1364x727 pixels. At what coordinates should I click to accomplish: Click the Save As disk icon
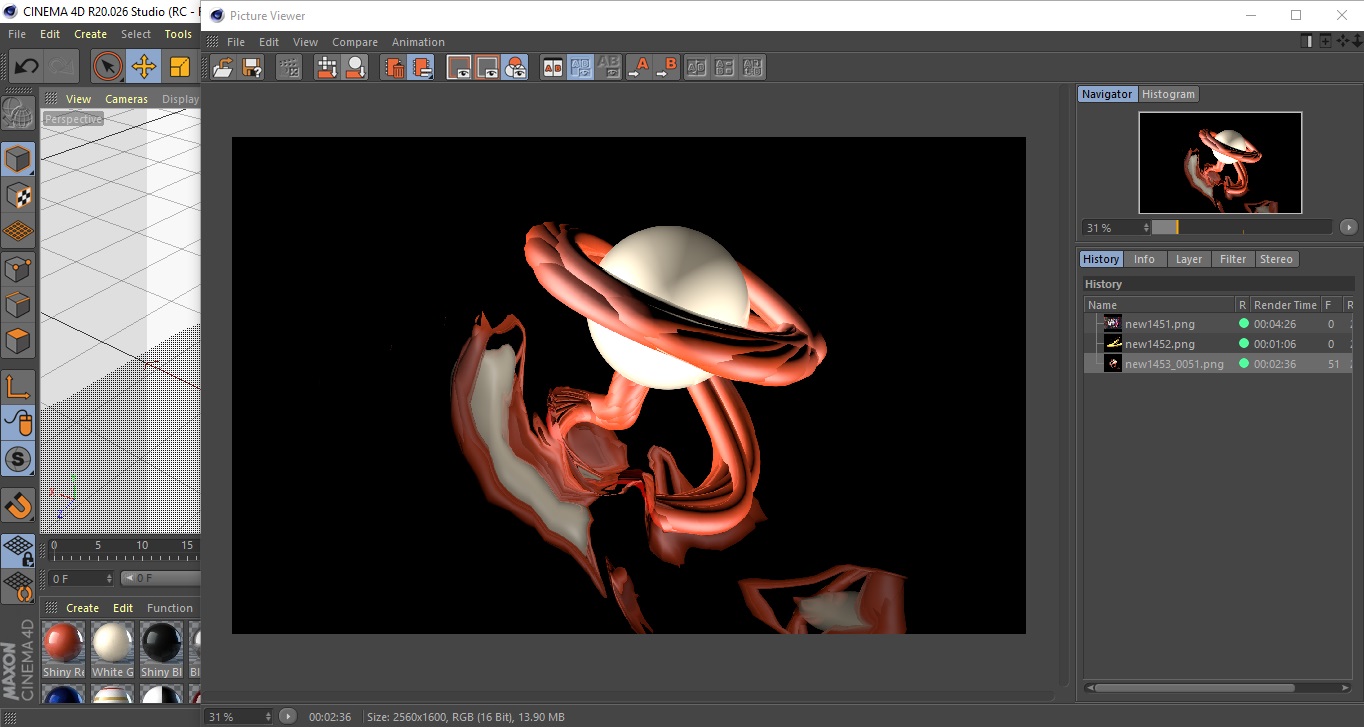click(x=252, y=67)
